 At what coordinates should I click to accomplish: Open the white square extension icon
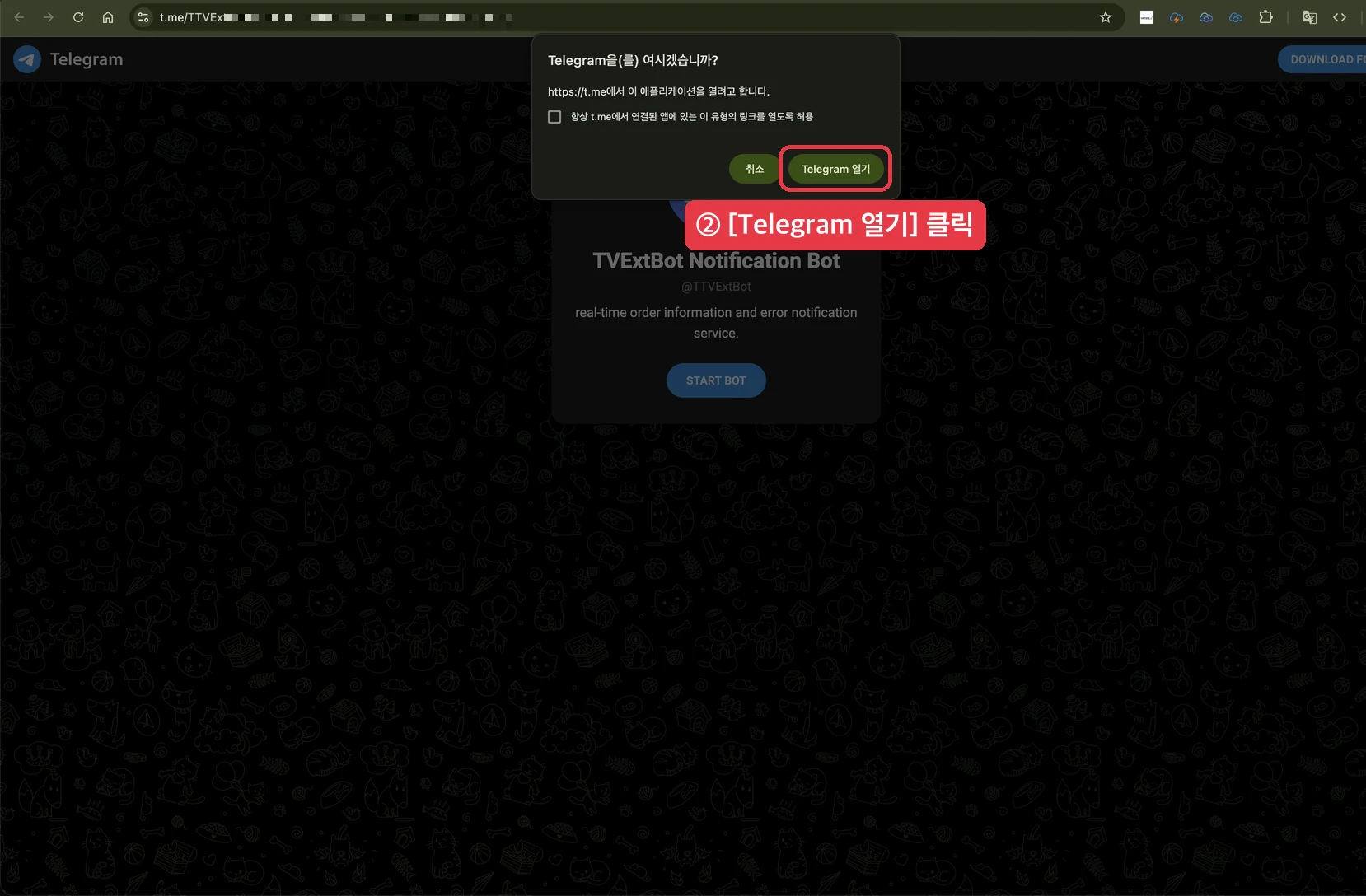(x=1147, y=17)
